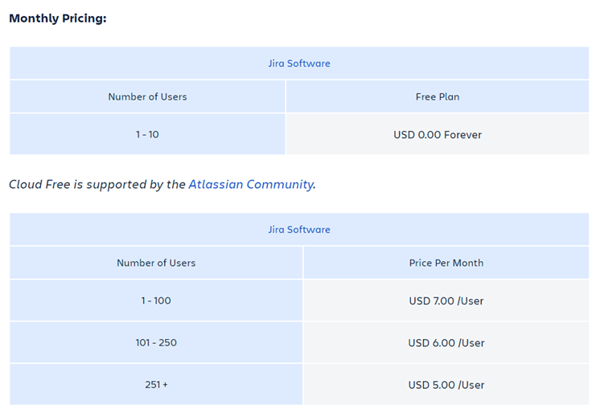Click the Cloud Free is supported text
The height and width of the screenshot is (417, 600).
pyautogui.click(x=97, y=184)
